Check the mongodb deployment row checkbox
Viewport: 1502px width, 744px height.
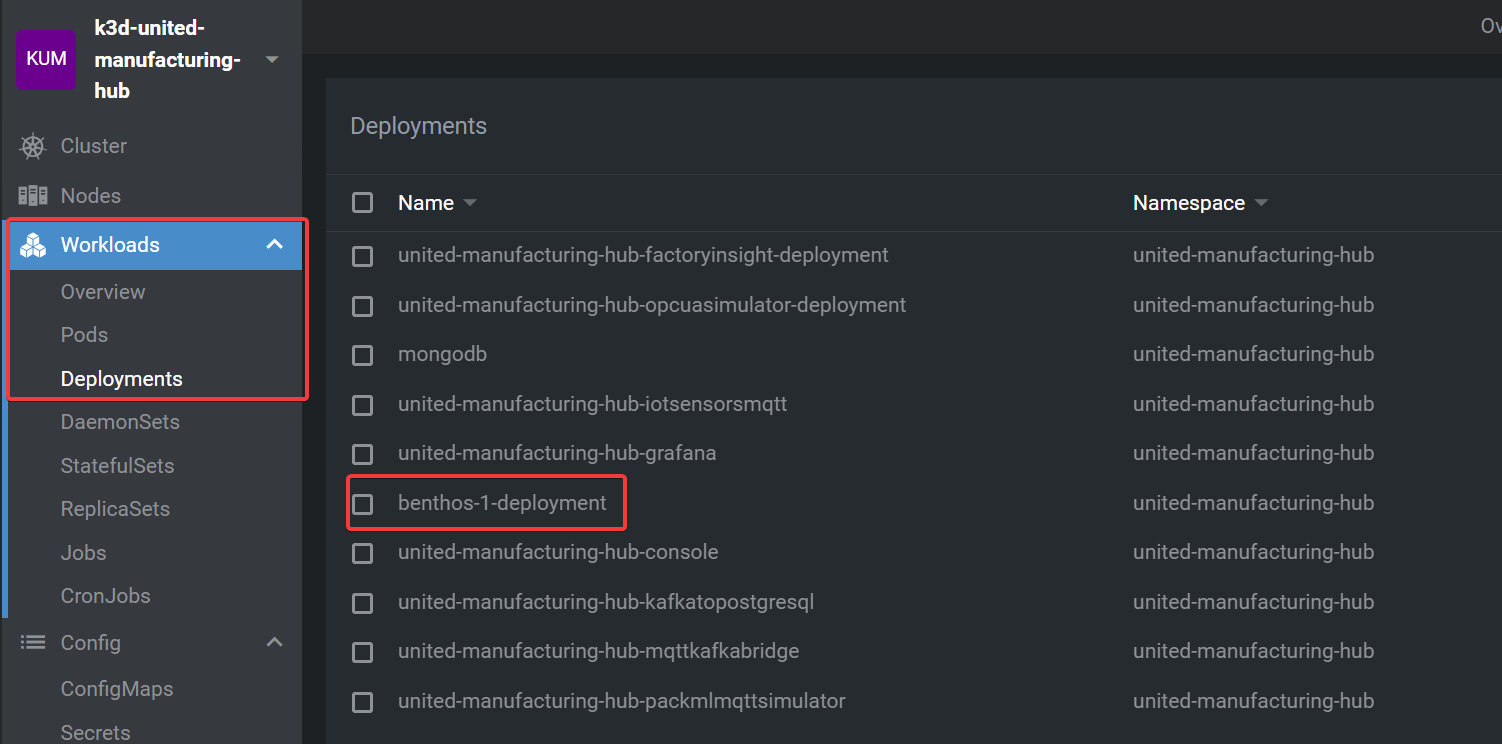(362, 354)
